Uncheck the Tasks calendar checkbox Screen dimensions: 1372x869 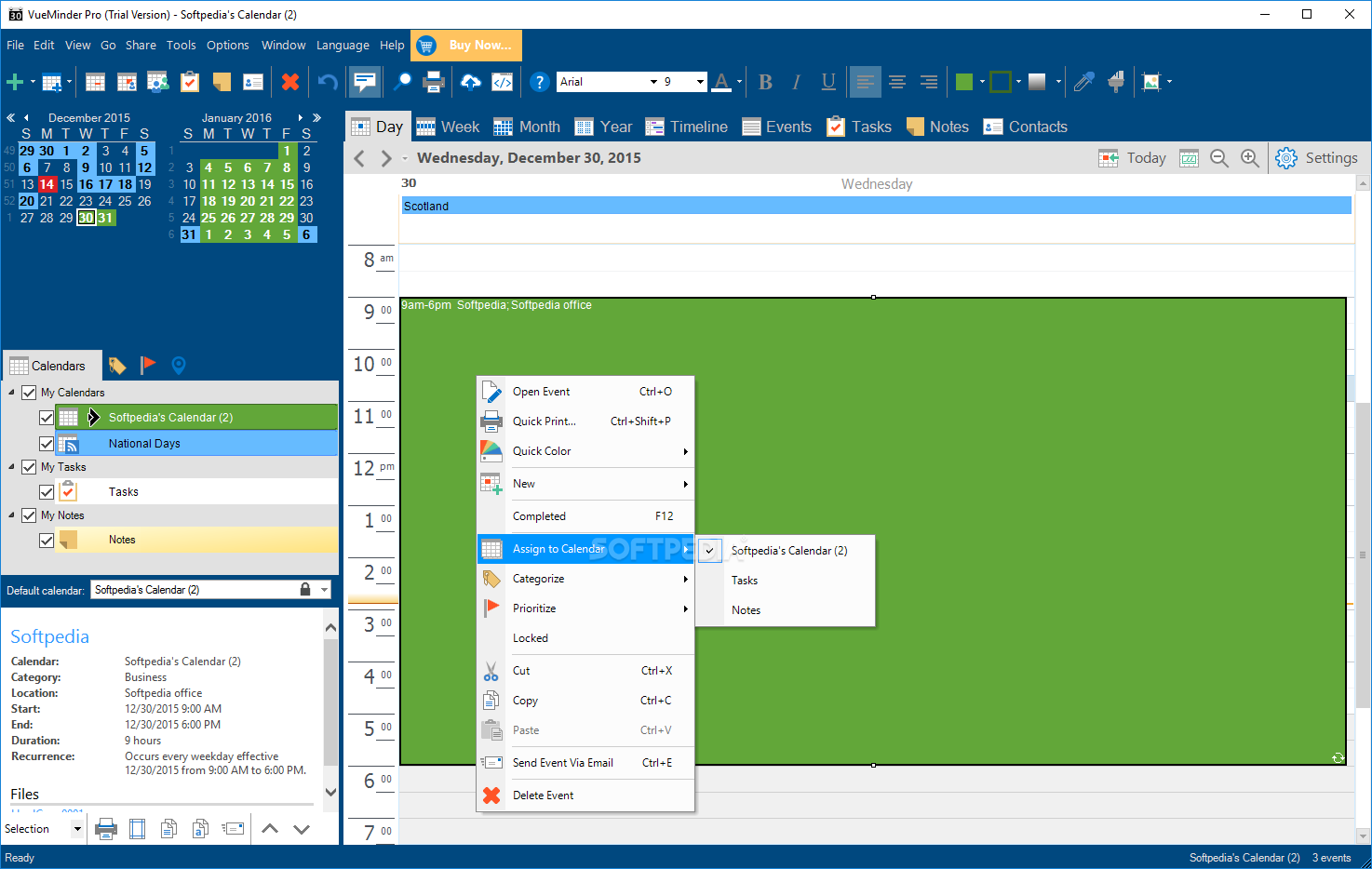(47, 491)
